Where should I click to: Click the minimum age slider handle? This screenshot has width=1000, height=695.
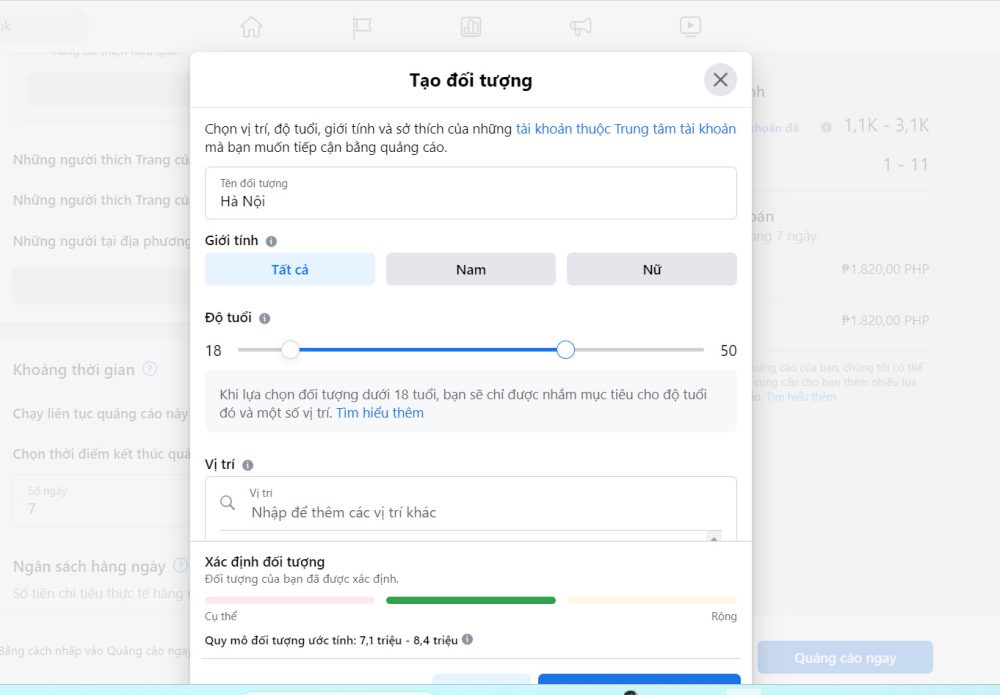[290, 349]
